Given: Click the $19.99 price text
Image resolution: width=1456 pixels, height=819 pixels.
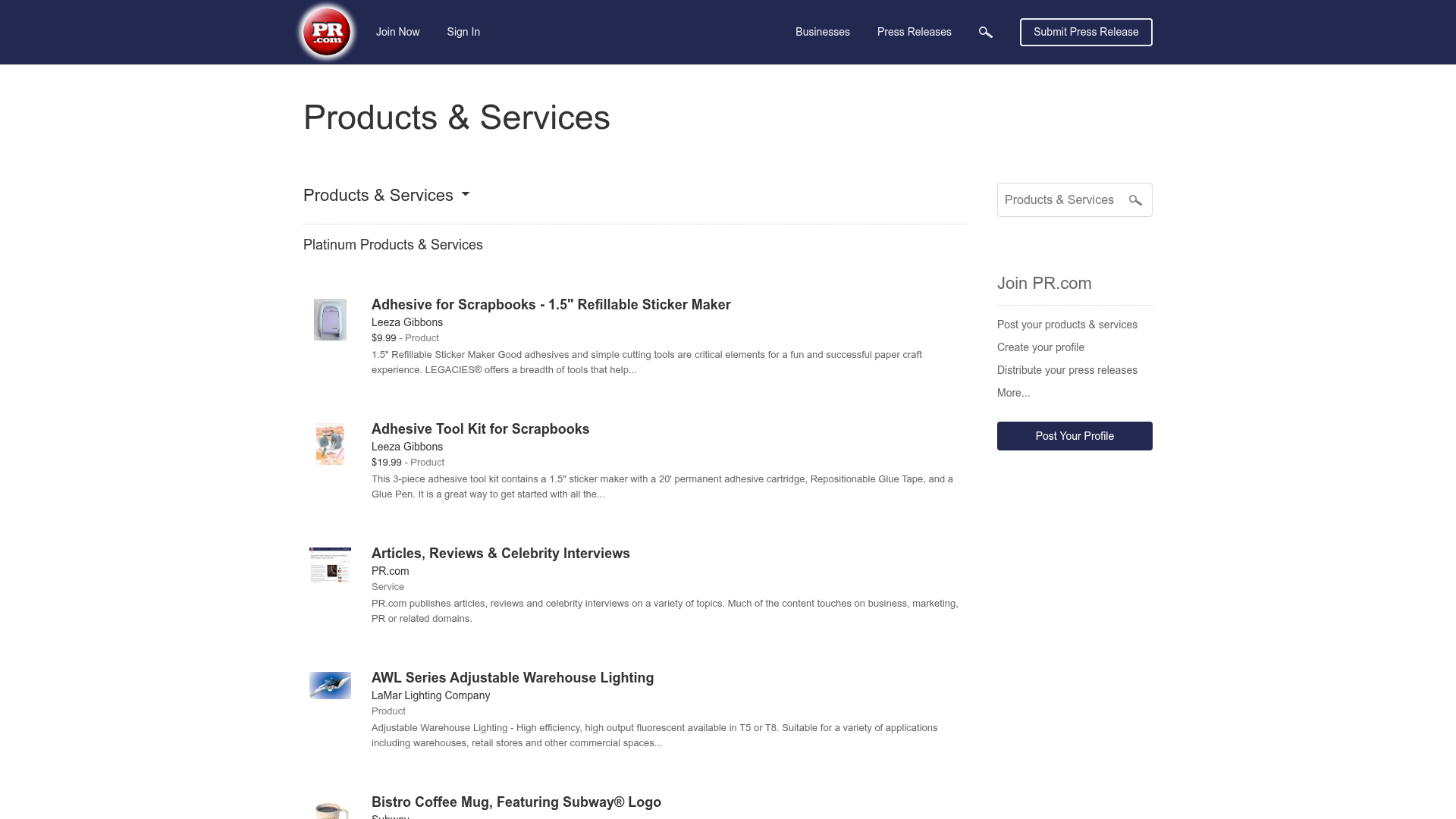Looking at the screenshot, I should point(387,463).
